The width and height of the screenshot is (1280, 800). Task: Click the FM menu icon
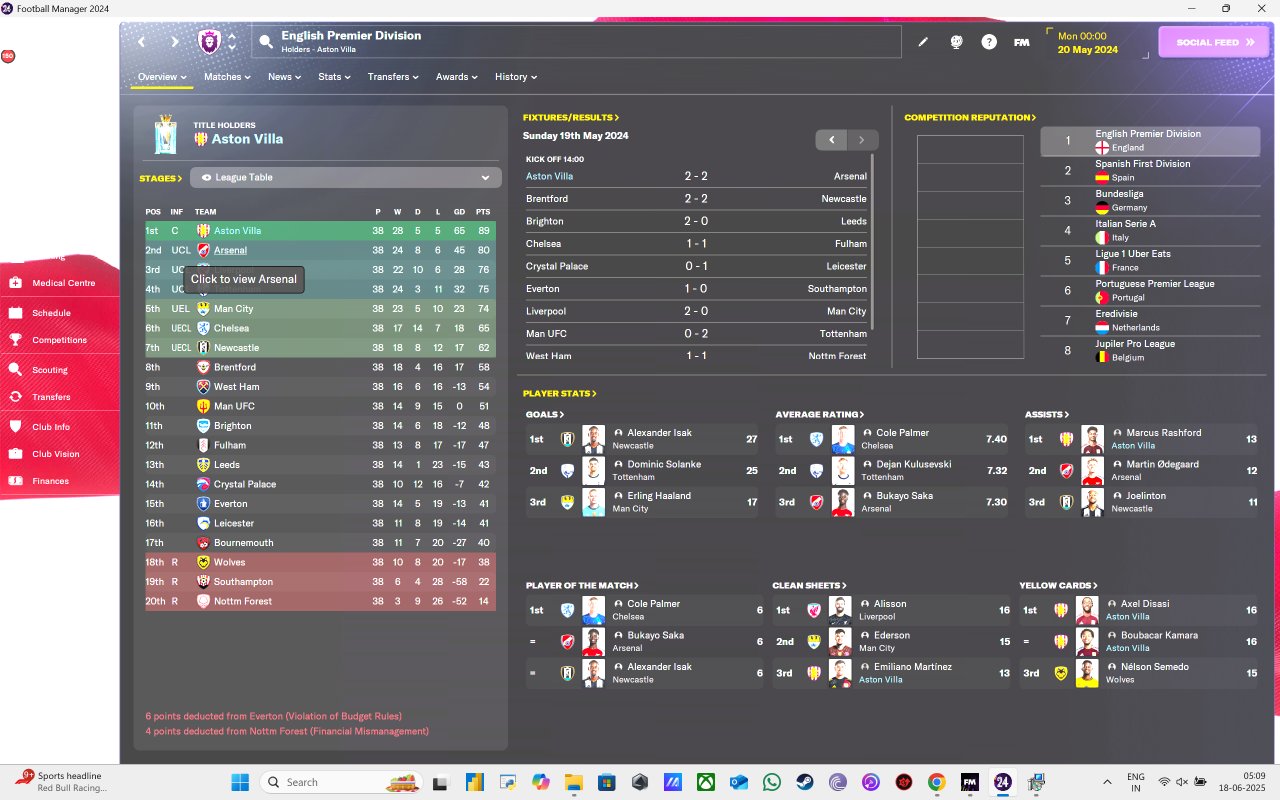(x=1021, y=42)
